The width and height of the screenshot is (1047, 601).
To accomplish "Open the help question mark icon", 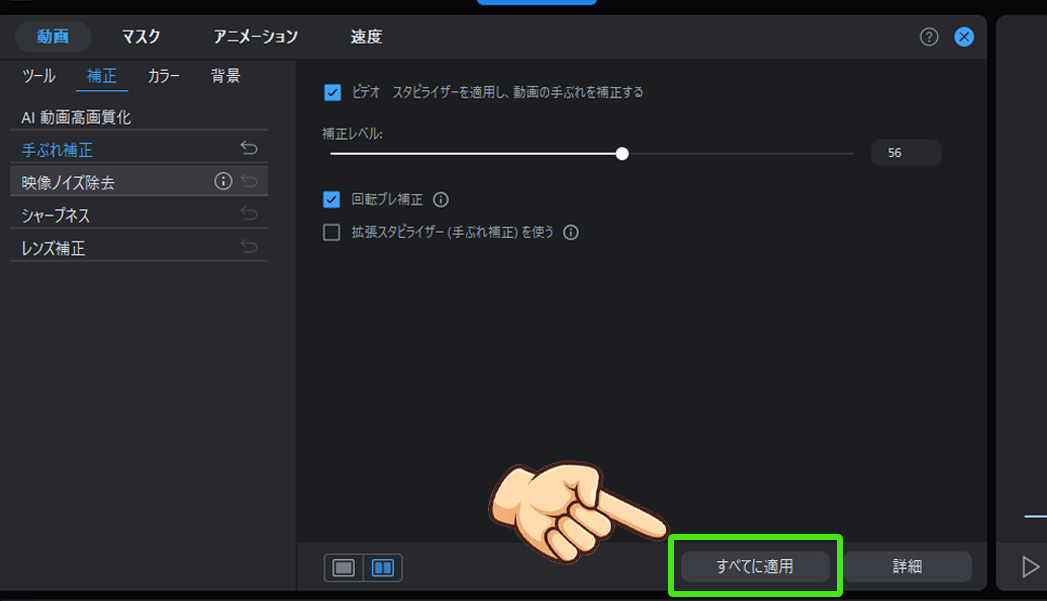I will click(928, 36).
